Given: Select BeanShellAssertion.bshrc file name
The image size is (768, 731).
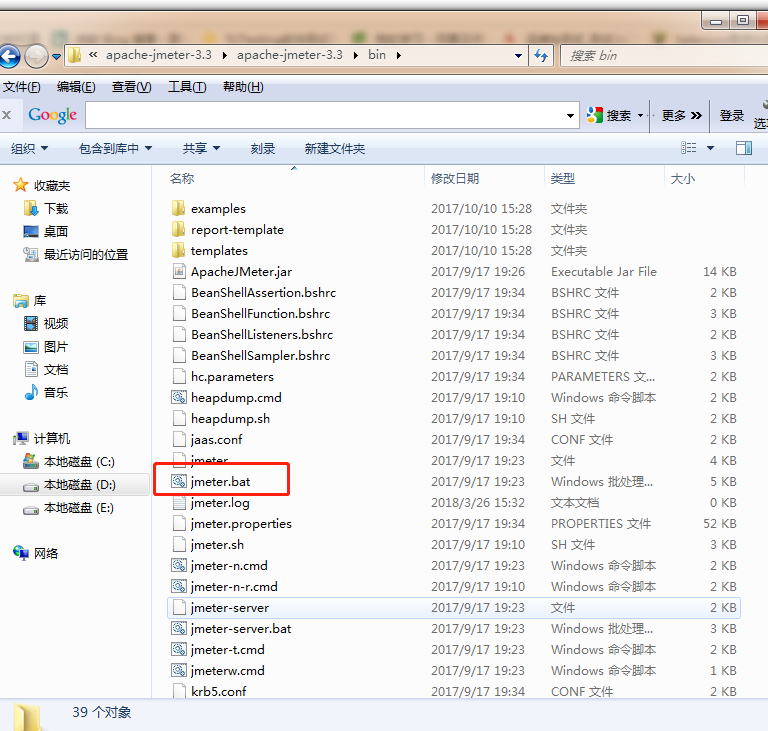Looking at the screenshot, I should pyautogui.click(x=264, y=292).
